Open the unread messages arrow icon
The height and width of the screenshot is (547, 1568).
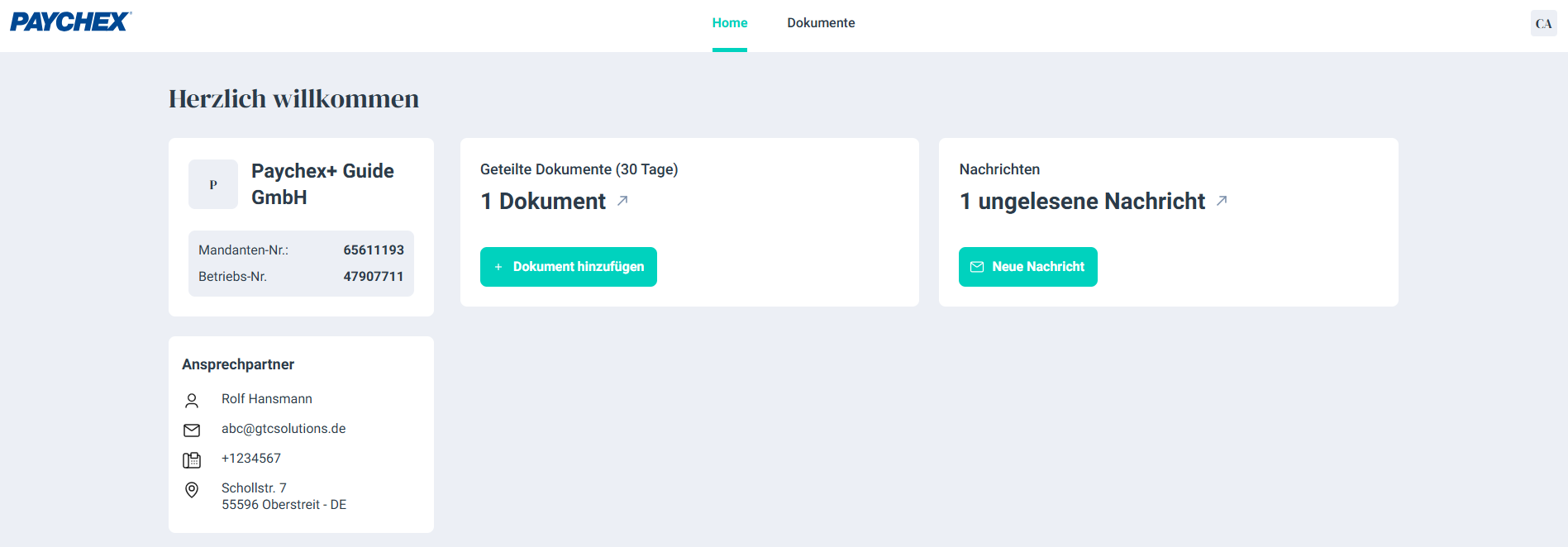(1222, 201)
